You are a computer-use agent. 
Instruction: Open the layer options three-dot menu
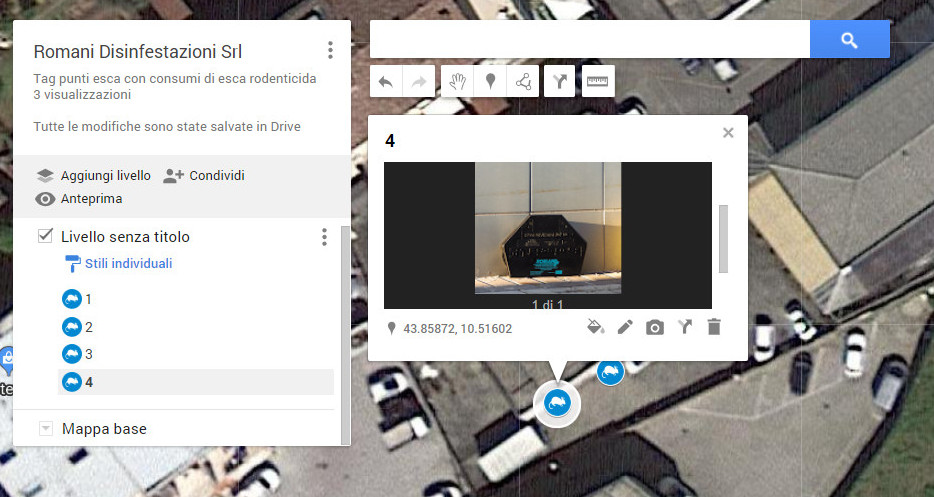coord(324,237)
